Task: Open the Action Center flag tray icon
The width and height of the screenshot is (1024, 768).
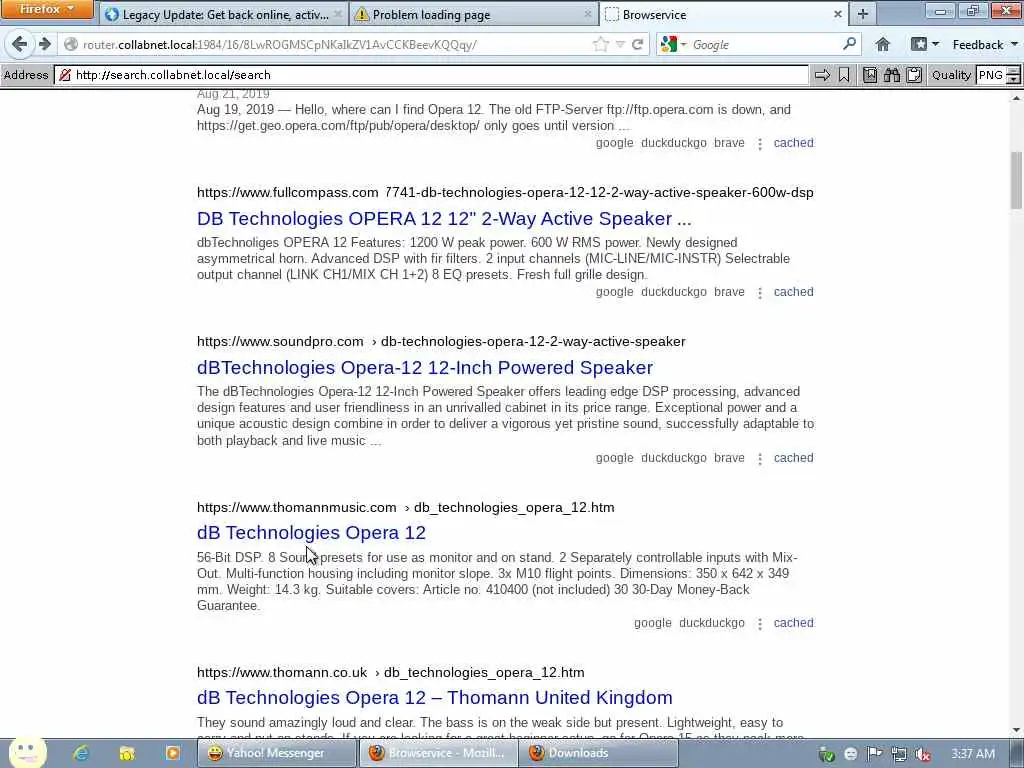Action: pos(874,754)
